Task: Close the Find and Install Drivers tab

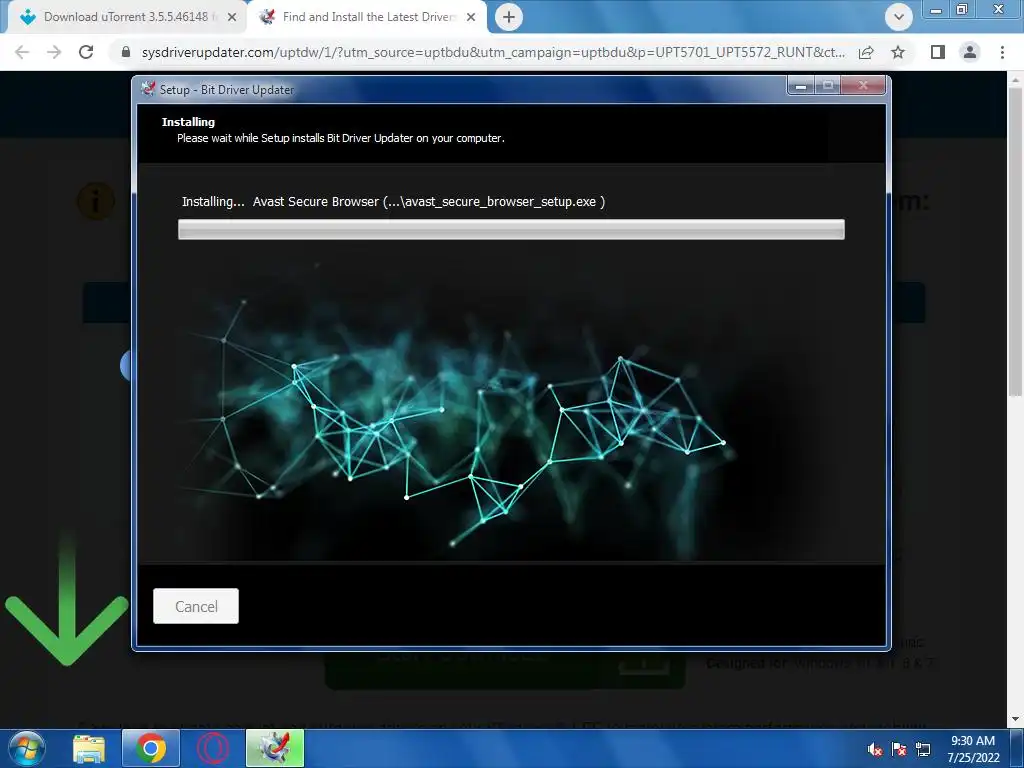Action: [x=471, y=18]
